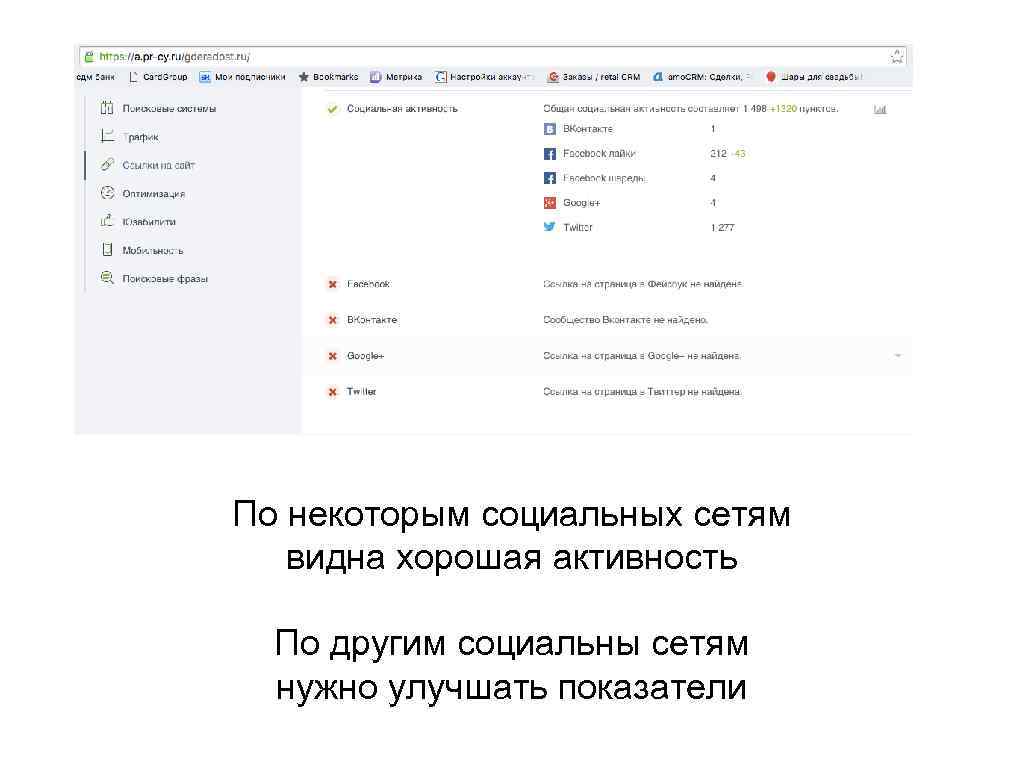Click the Twitter bird icon
The height and width of the screenshot is (768, 1024).
tap(549, 227)
